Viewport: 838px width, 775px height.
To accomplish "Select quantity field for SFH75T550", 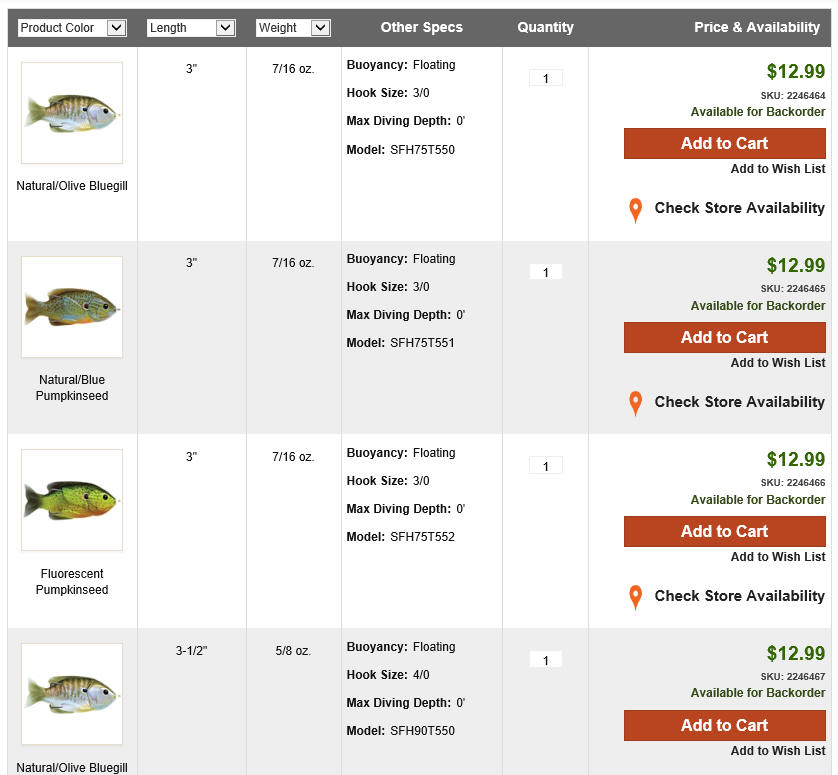I will click(546, 79).
